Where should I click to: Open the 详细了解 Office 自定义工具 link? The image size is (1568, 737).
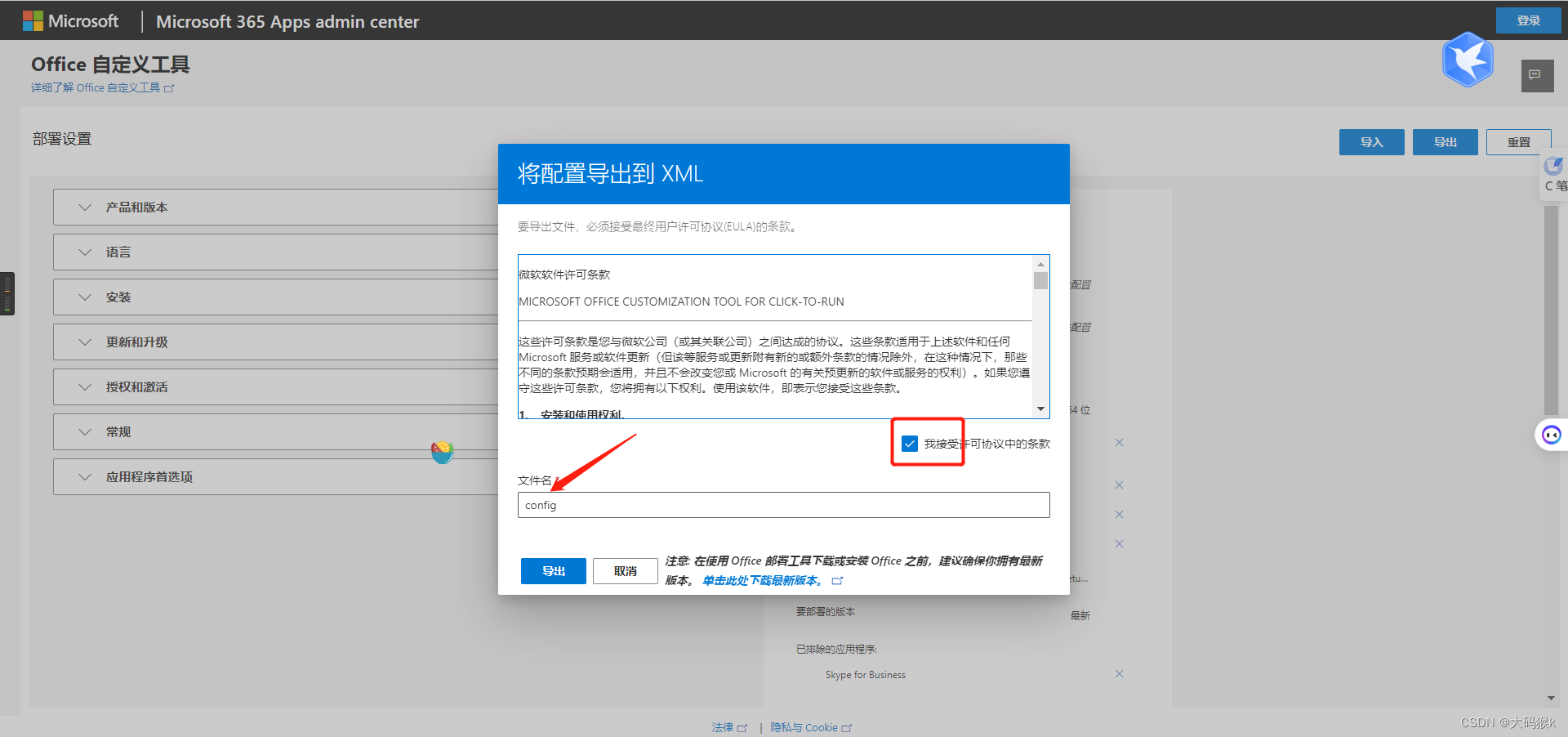pos(103,88)
